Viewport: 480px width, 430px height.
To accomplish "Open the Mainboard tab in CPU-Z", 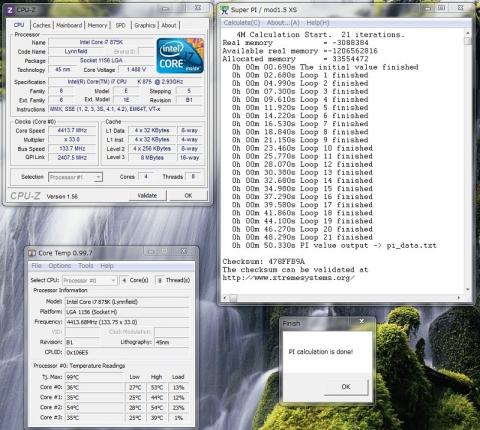I will tap(69, 25).
